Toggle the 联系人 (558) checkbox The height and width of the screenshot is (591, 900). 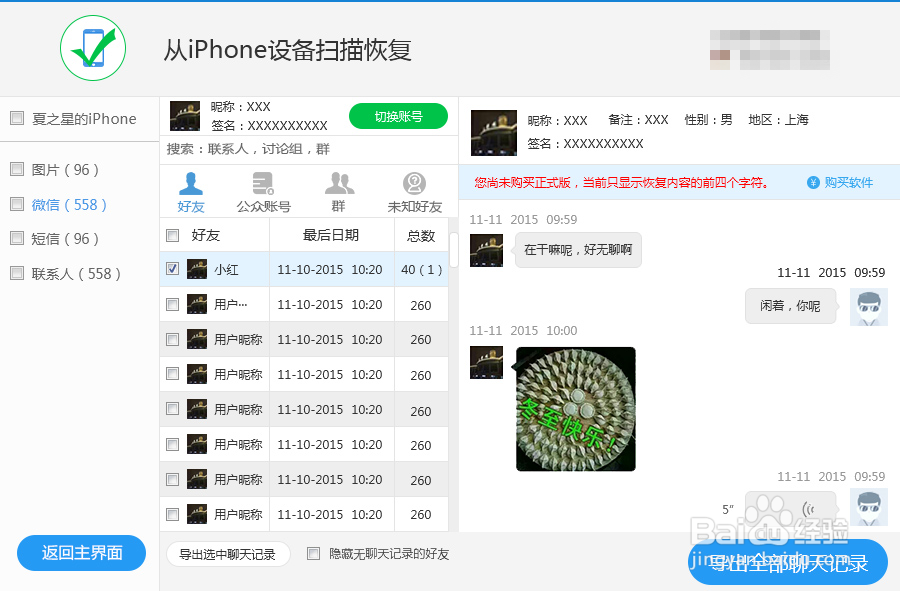pyautogui.click(x=17, y=273)
